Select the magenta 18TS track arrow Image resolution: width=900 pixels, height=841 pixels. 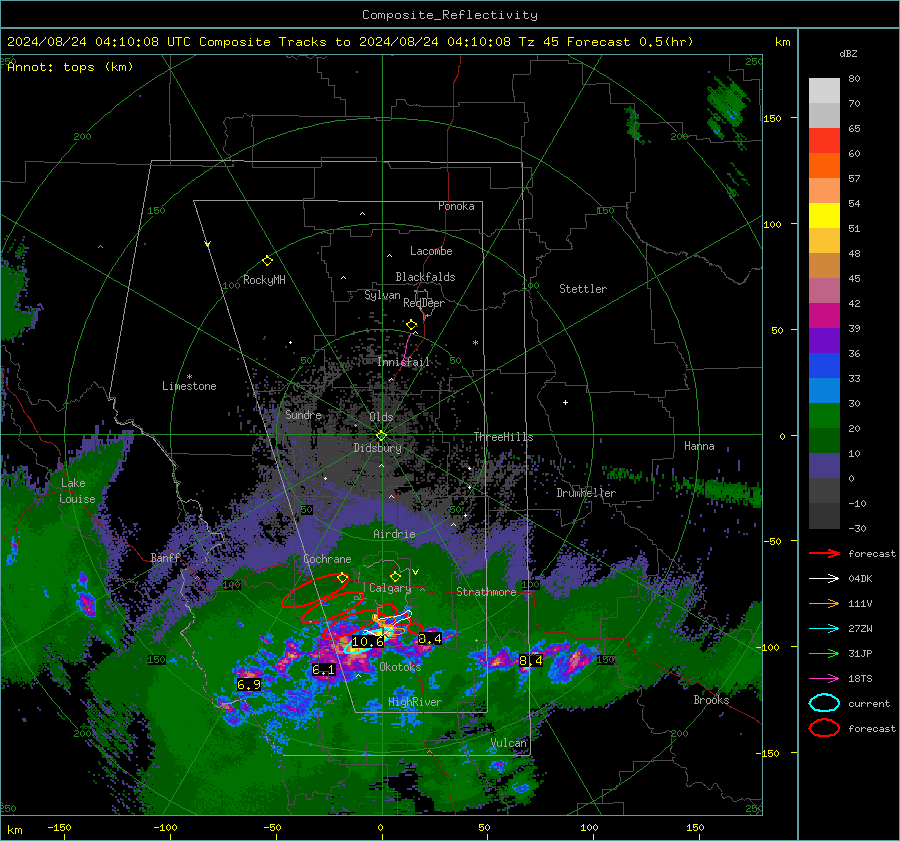[824, 679]
